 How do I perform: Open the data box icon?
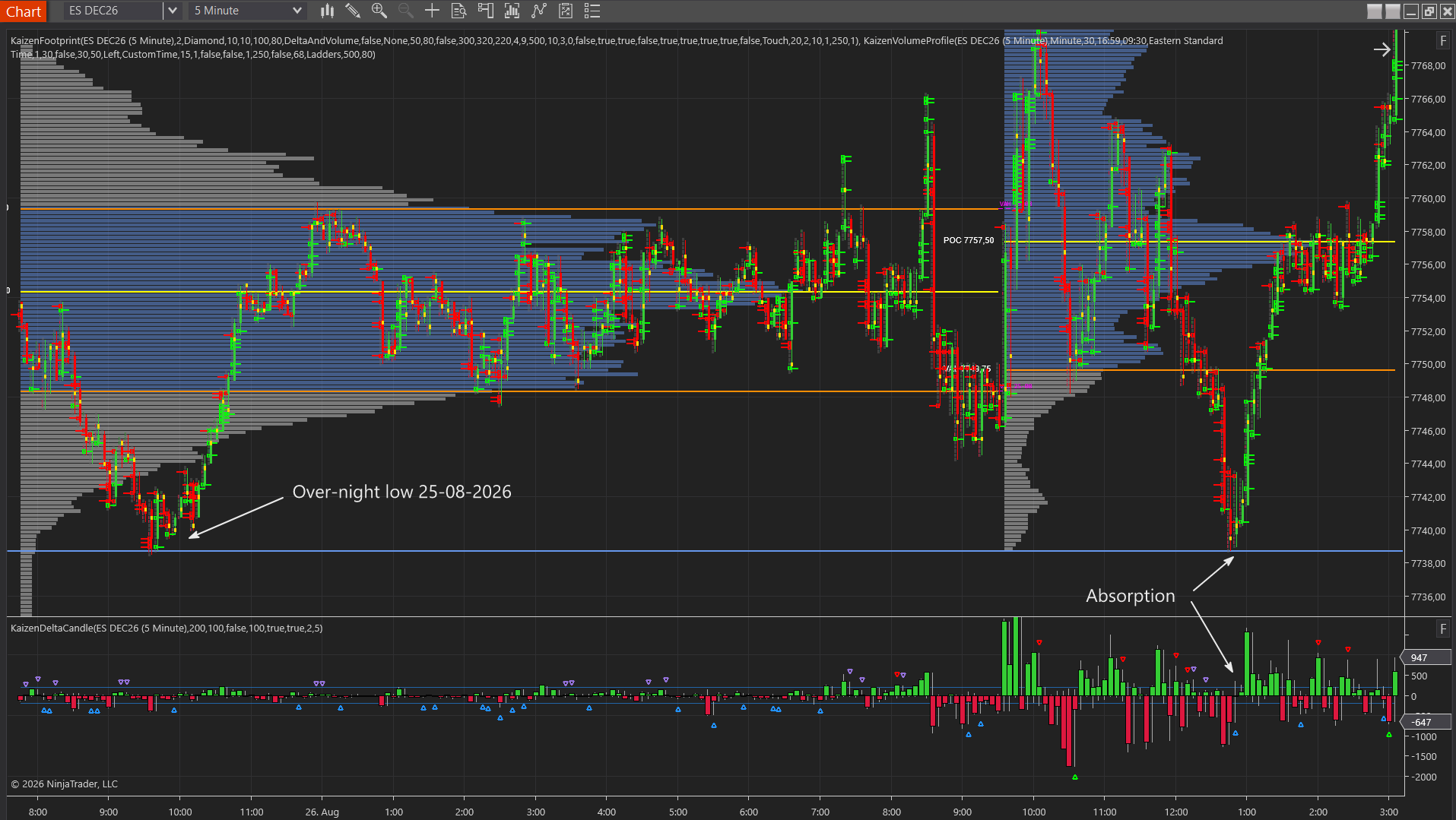[x=458, y=11]
